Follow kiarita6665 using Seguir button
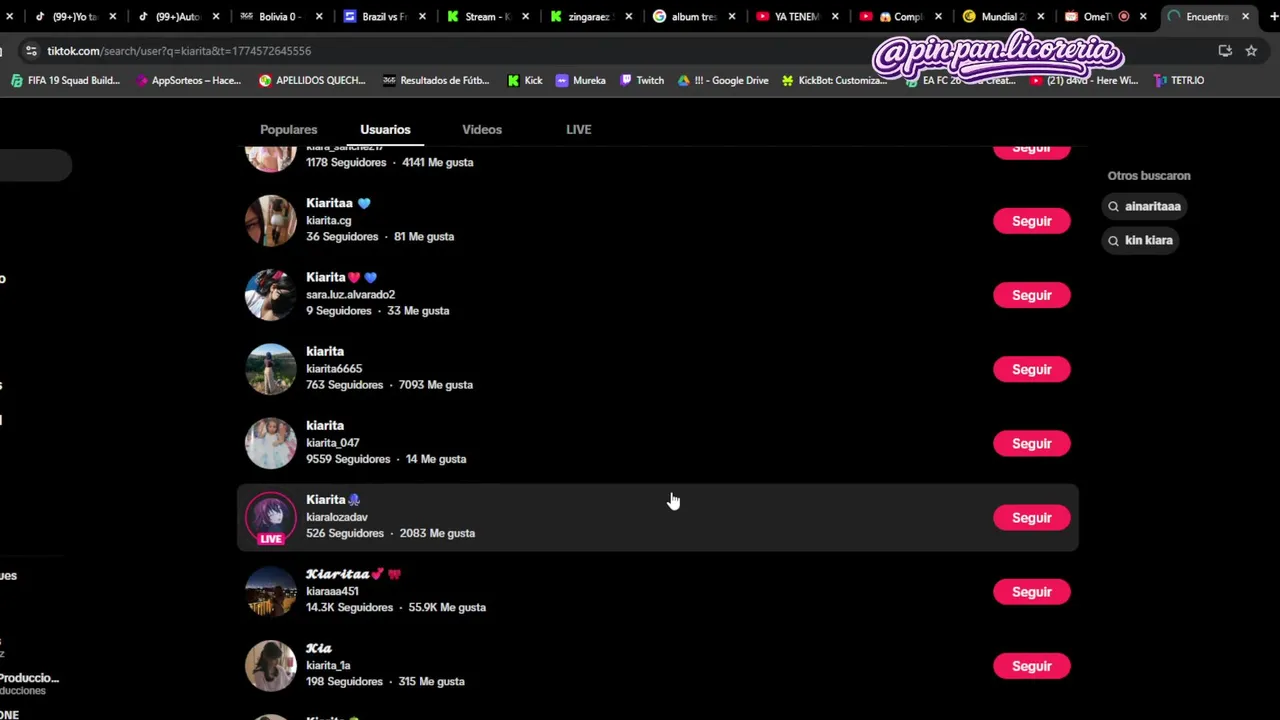Image resolution: width=1280 pixels, height=720 pixels. pos(1031,369)
